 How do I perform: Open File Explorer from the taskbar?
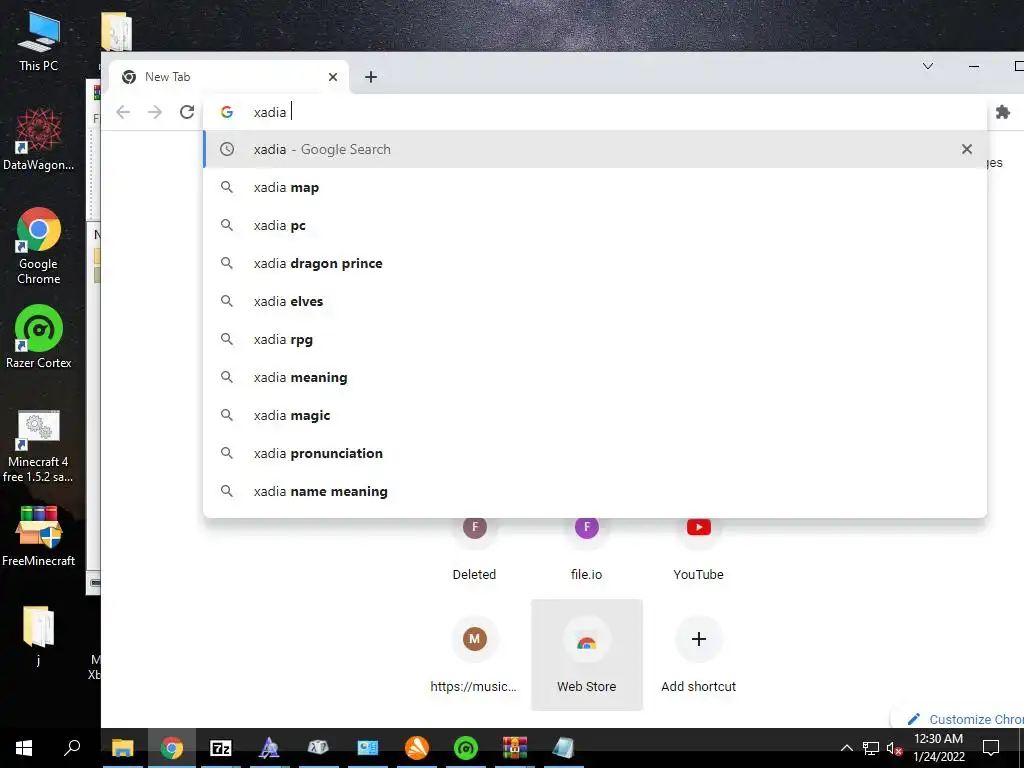(x=122, y=748)
